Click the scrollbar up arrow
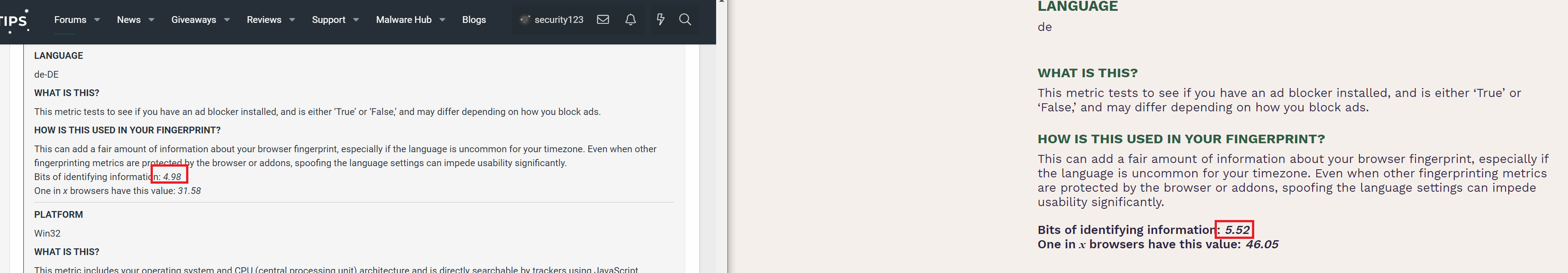 [x=722, y=2]
